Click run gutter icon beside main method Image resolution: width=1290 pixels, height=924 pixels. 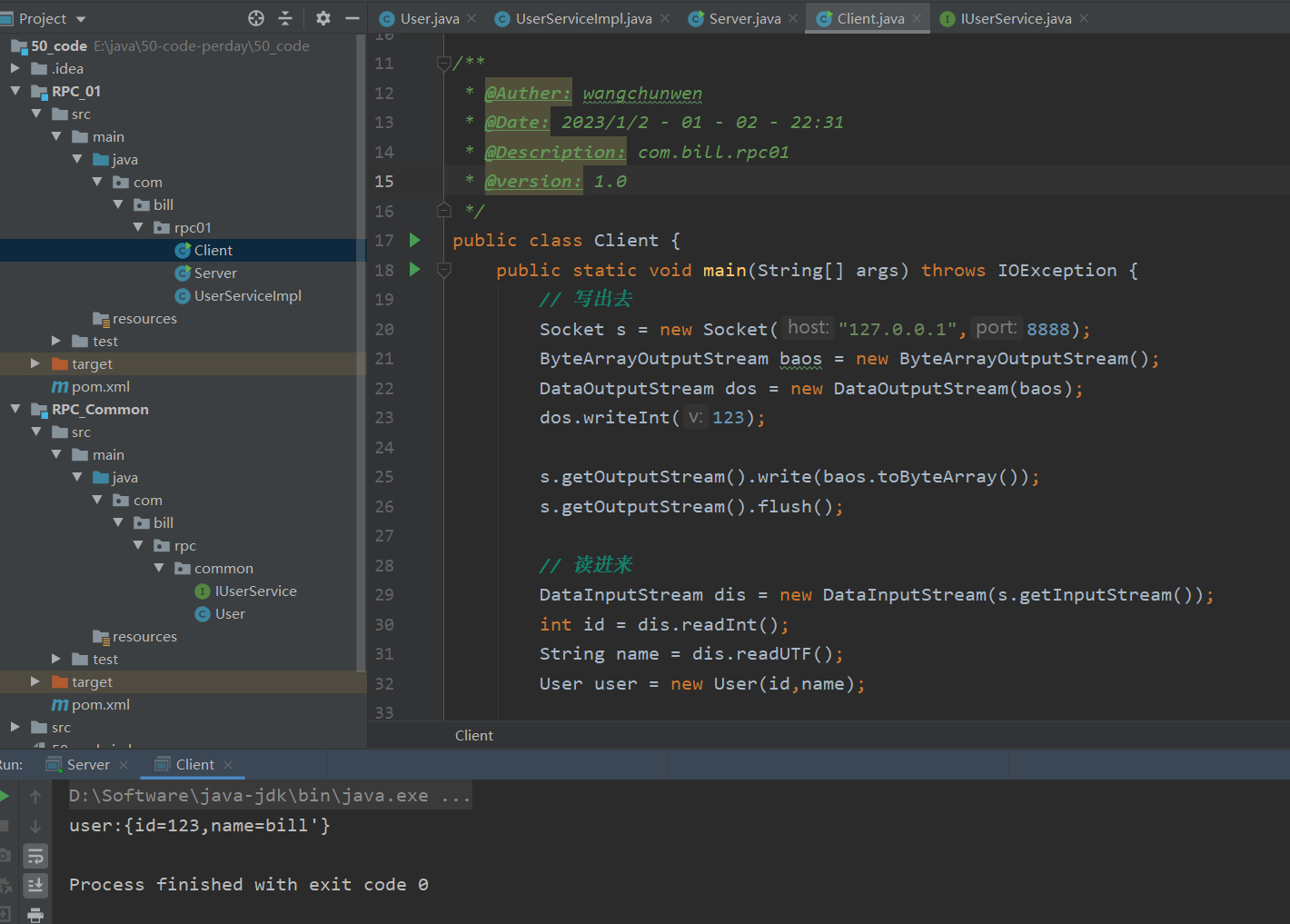point(415,270)
